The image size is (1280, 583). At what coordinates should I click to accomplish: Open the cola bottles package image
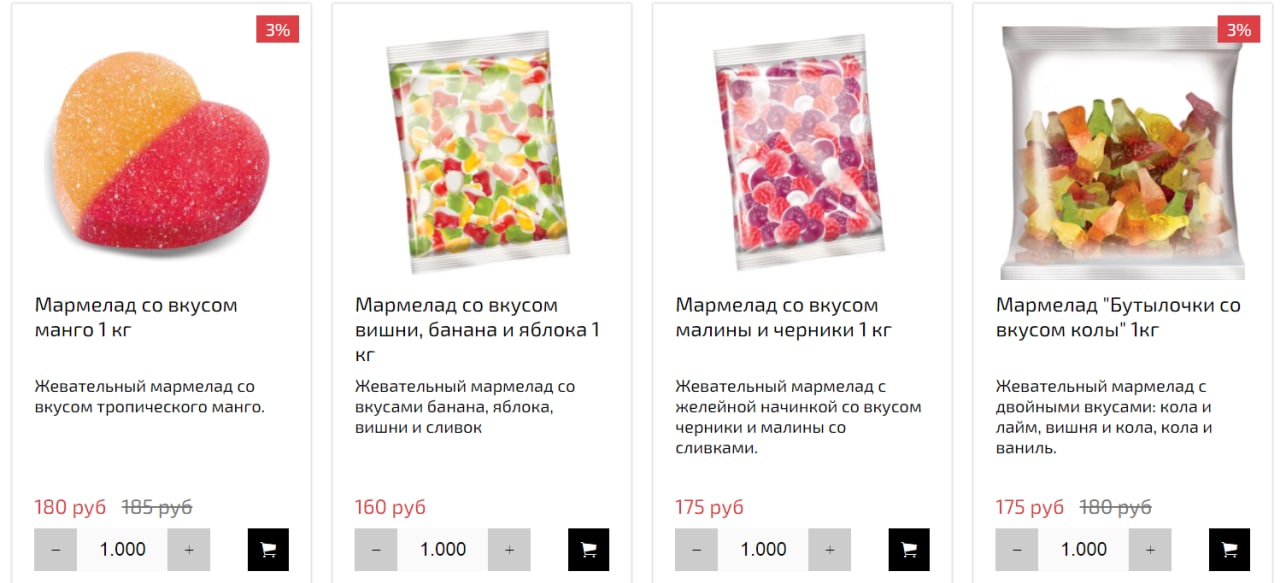(1123, 152)
